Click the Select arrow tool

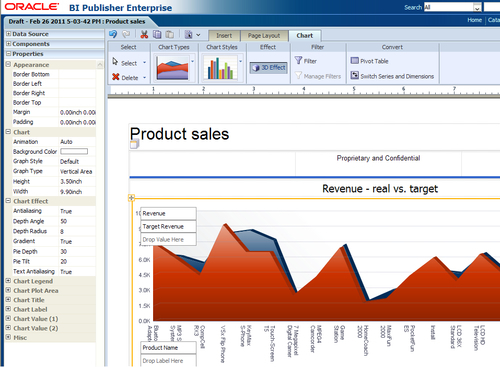(115, 62)
